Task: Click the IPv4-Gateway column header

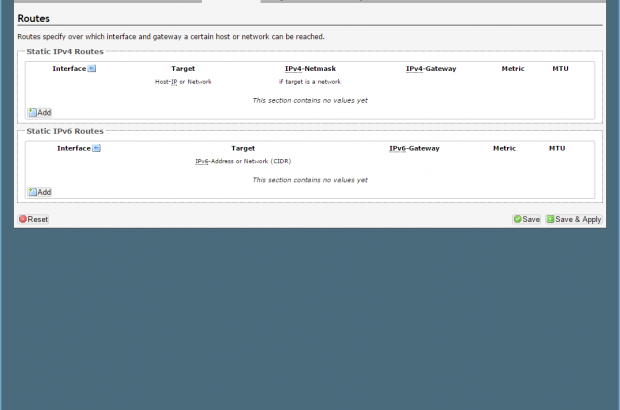Action: pyautogui.click(x=430, y=69)
